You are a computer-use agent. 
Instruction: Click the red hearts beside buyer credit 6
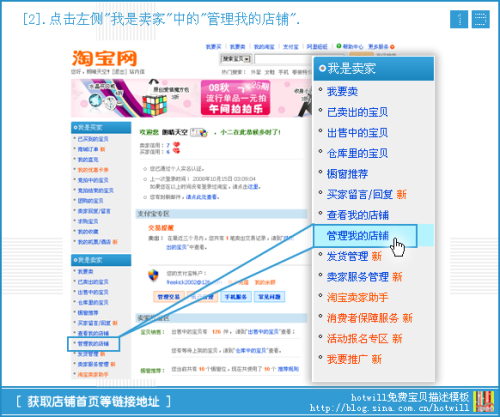(x=176, y=151)
